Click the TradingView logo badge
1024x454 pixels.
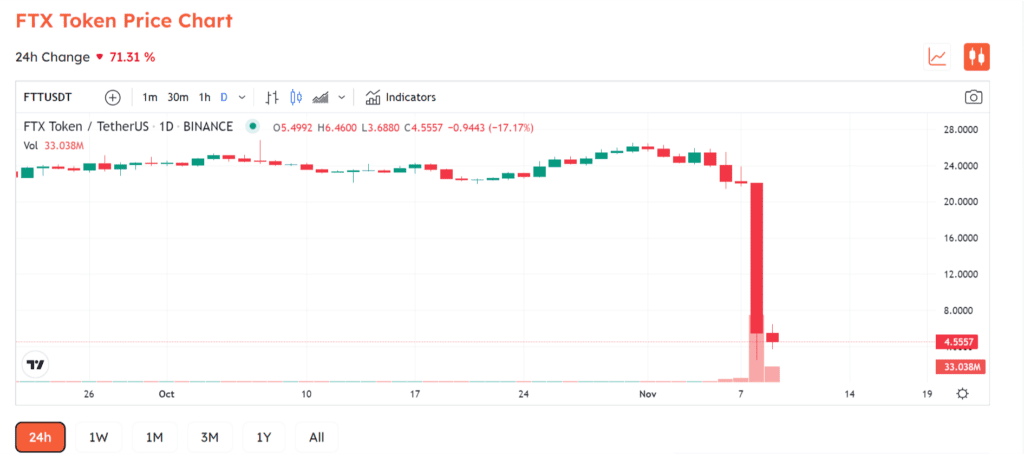coord(37,365)
